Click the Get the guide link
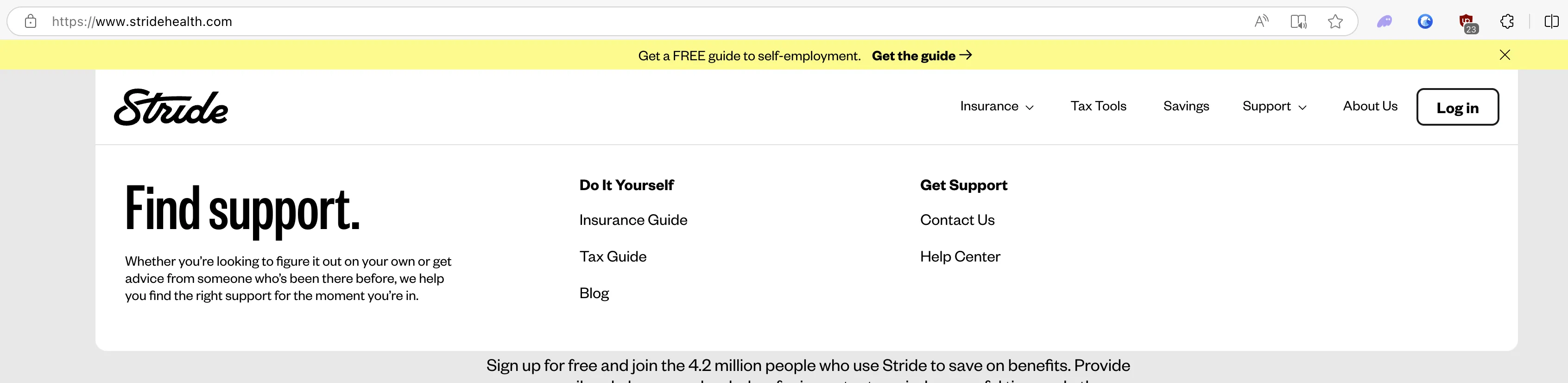This screenshot has width=1568, height=383. [921, 56]
